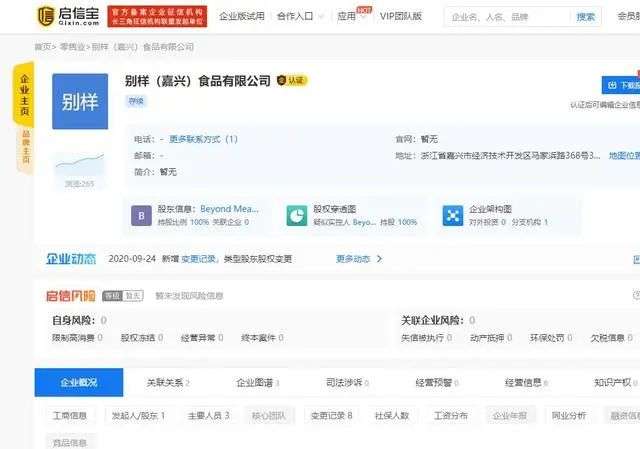
Task: Click the blue 别样 company logo tile
Action: [80, 101]
